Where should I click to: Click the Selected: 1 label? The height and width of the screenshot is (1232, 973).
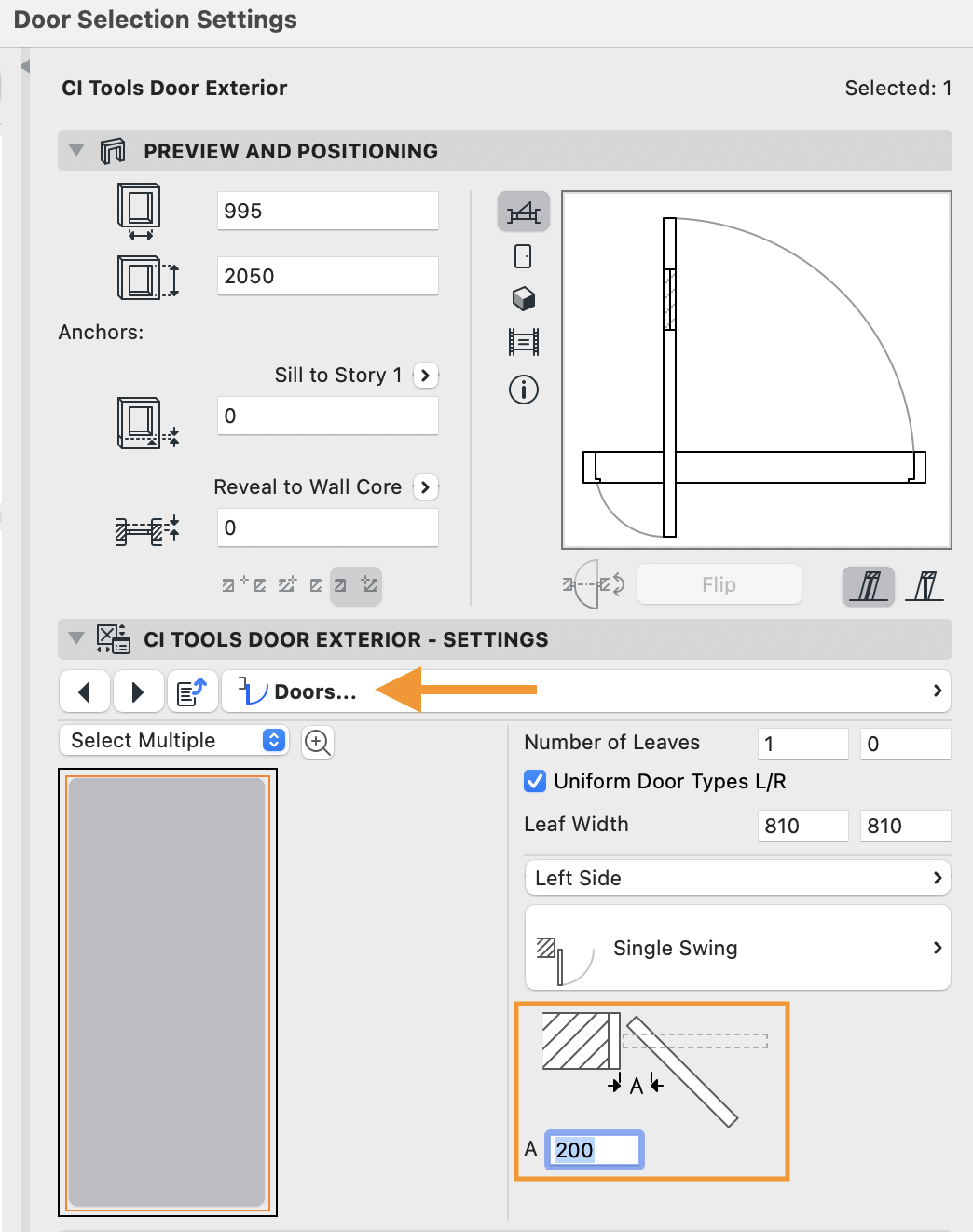898,88
